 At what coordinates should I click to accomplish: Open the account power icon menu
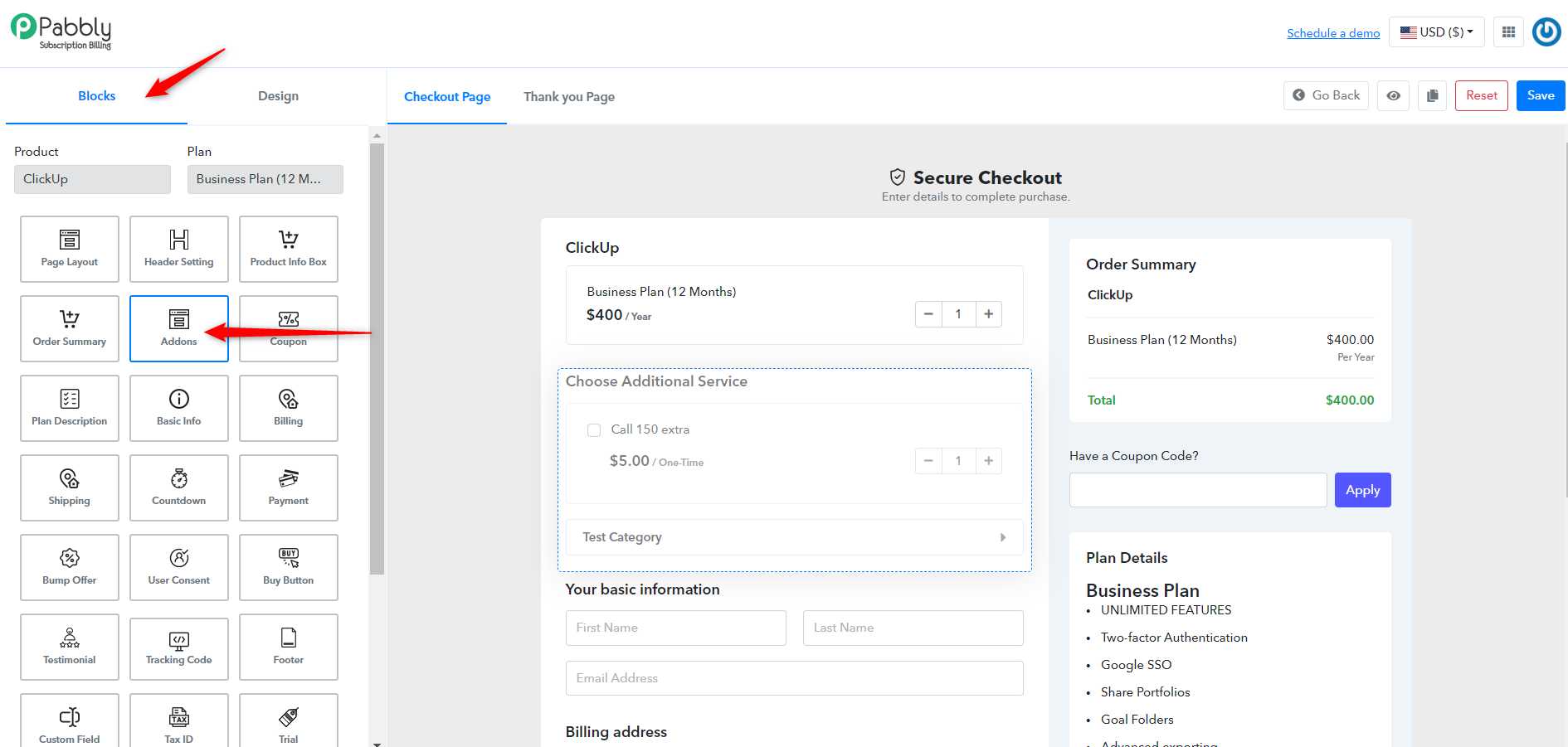(1546, 32)
